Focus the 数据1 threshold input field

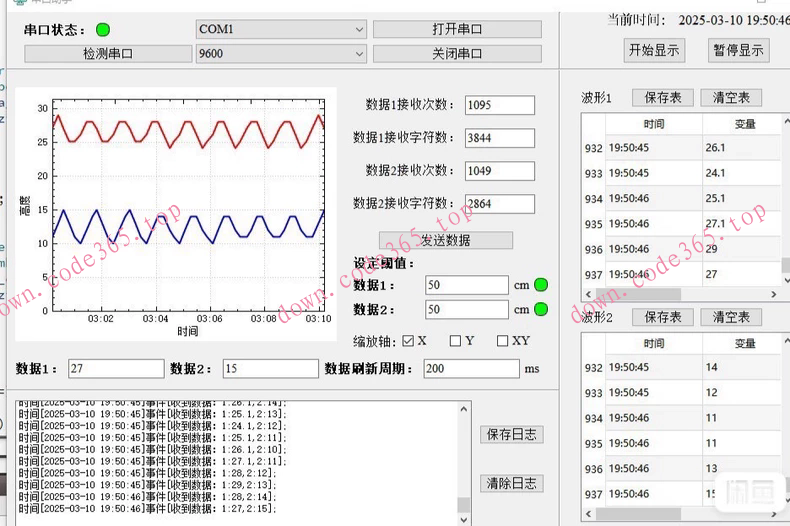click(467, 285)
